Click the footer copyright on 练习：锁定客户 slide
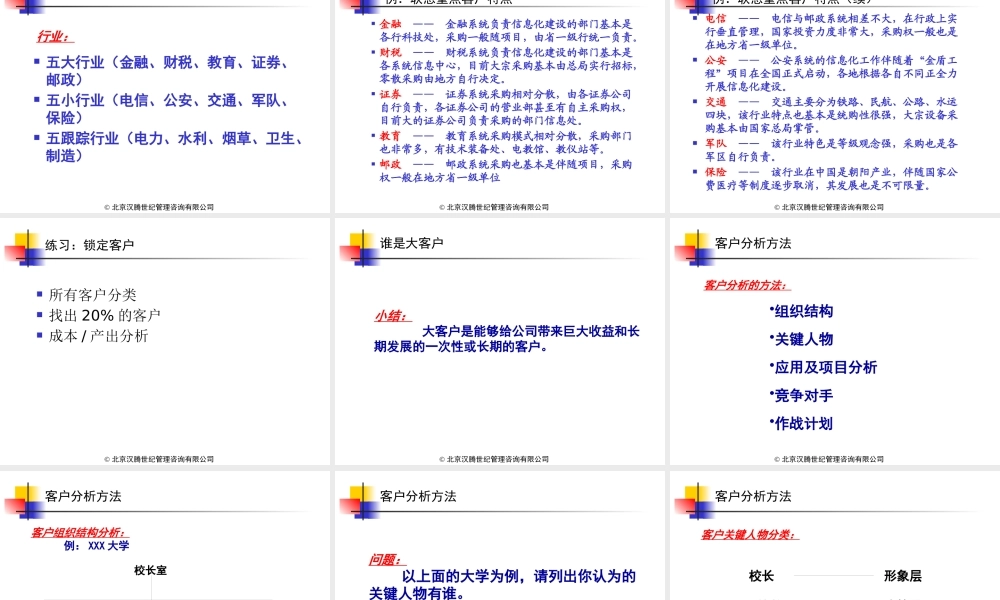This screenshot has height=600, width=1000. [x=159, y=459]
